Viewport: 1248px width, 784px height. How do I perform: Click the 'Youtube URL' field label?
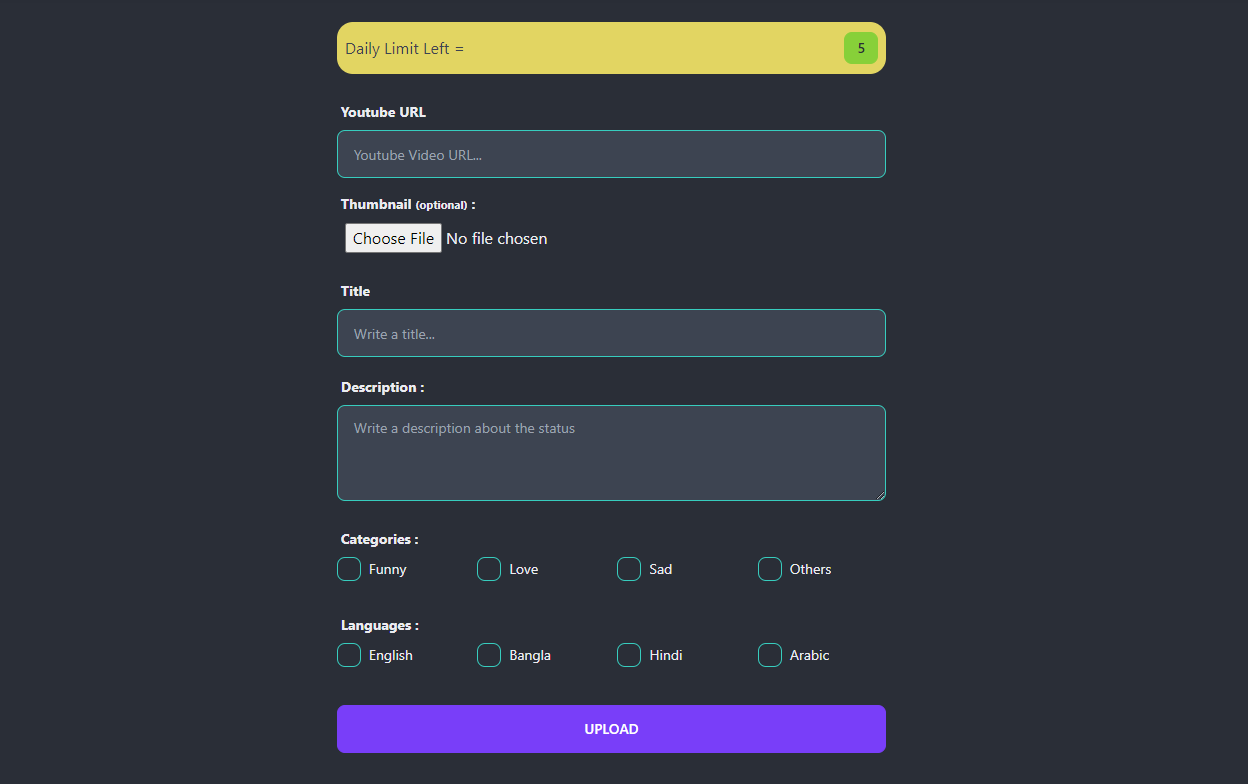click(383, 112)
